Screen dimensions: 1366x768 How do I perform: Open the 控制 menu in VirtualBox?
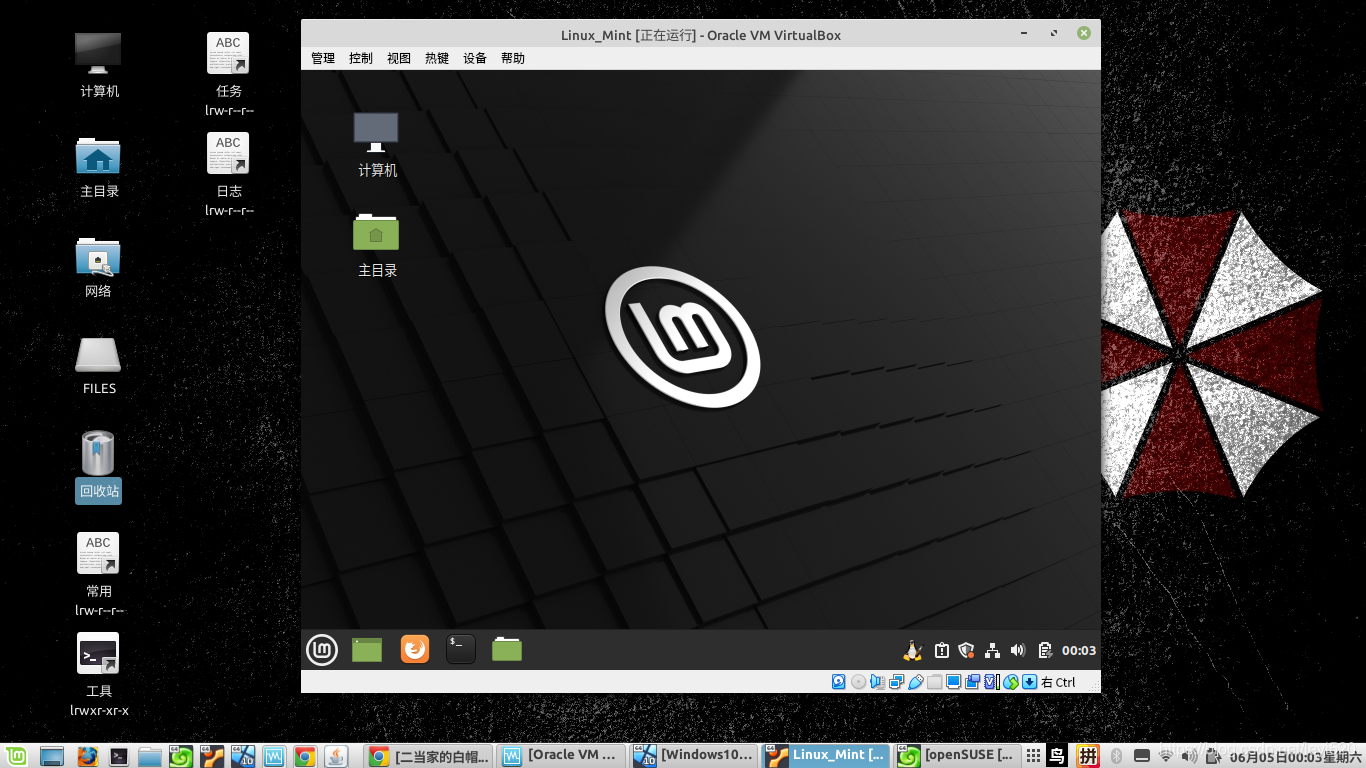pyautogui.click(x=361, y=58)
